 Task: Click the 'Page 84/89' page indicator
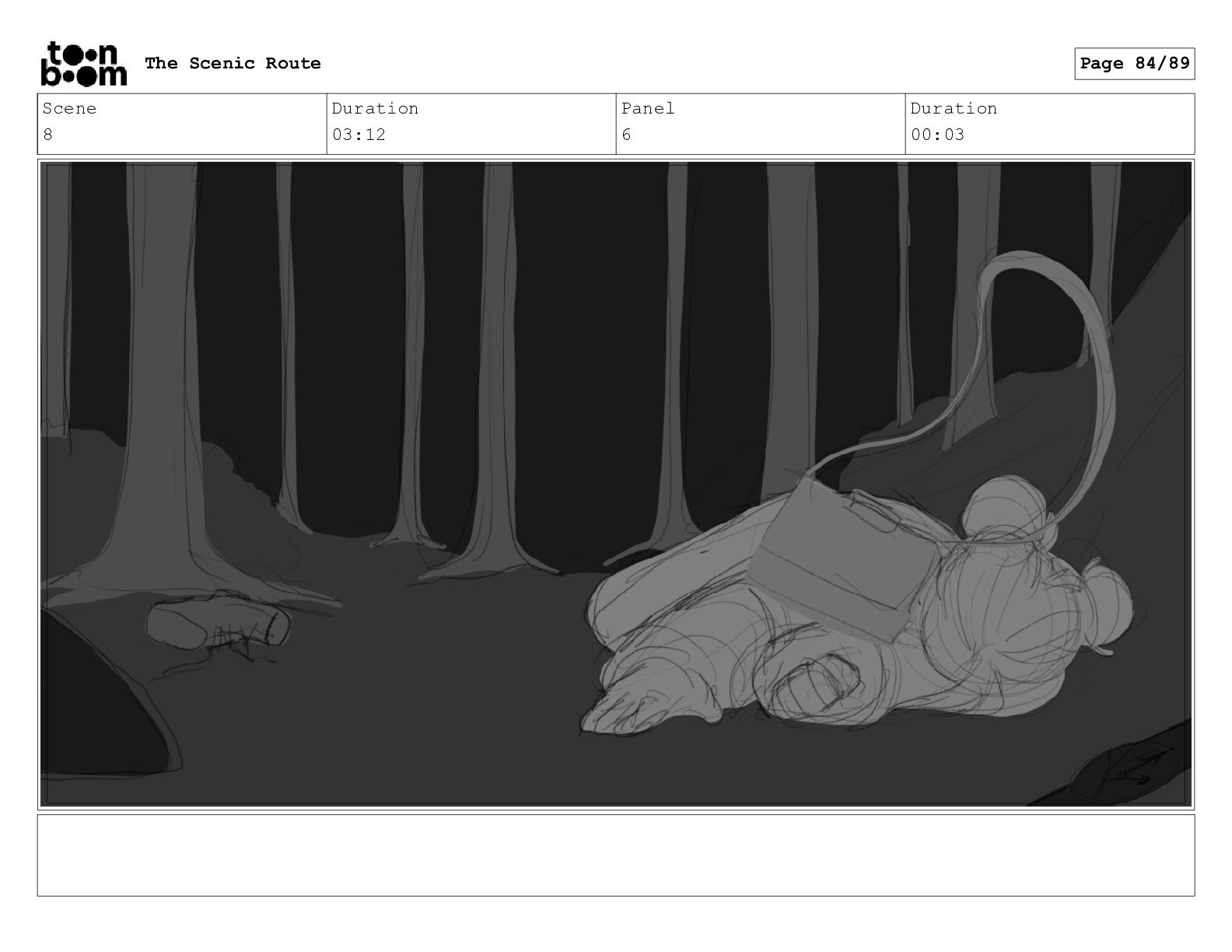click(1135, 64)
